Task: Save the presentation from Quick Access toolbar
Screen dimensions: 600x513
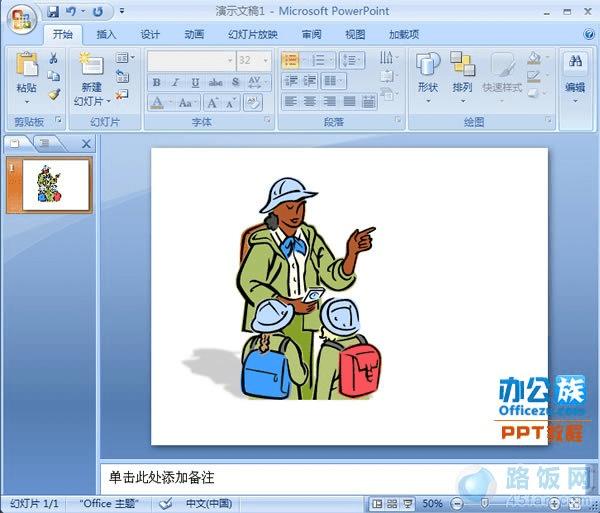Action: [x=53, y=12]
